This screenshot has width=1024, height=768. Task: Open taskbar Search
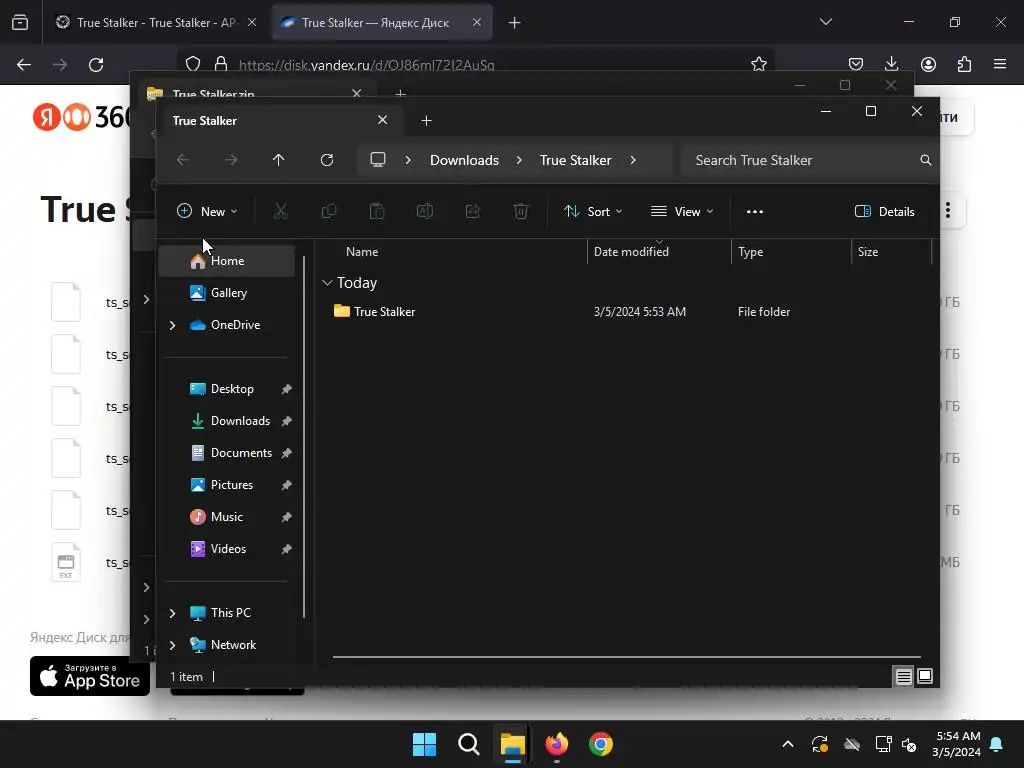469,744
